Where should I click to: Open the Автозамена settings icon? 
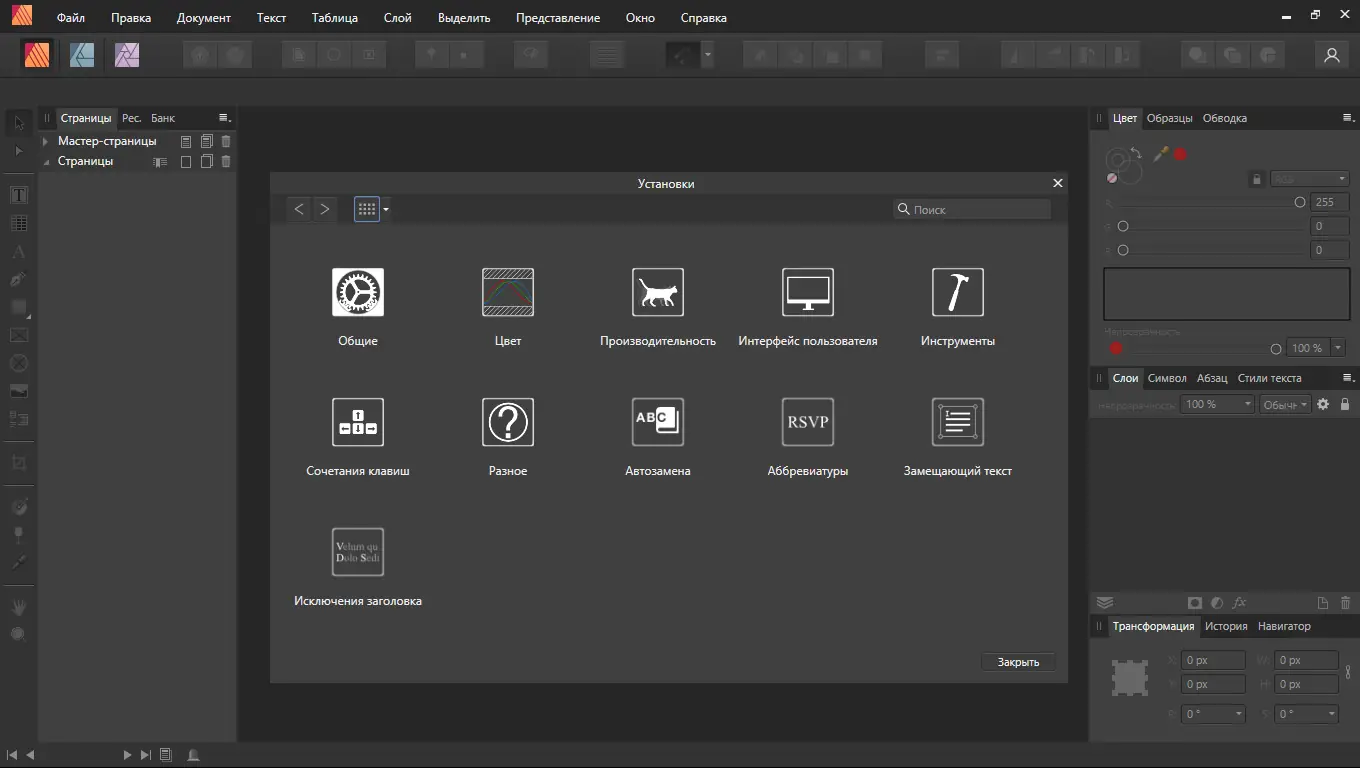coord(658,422)
